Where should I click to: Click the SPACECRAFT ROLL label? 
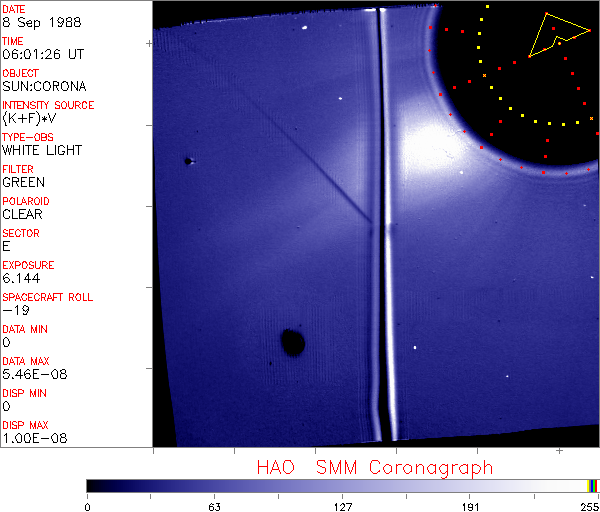pos(48,297)
